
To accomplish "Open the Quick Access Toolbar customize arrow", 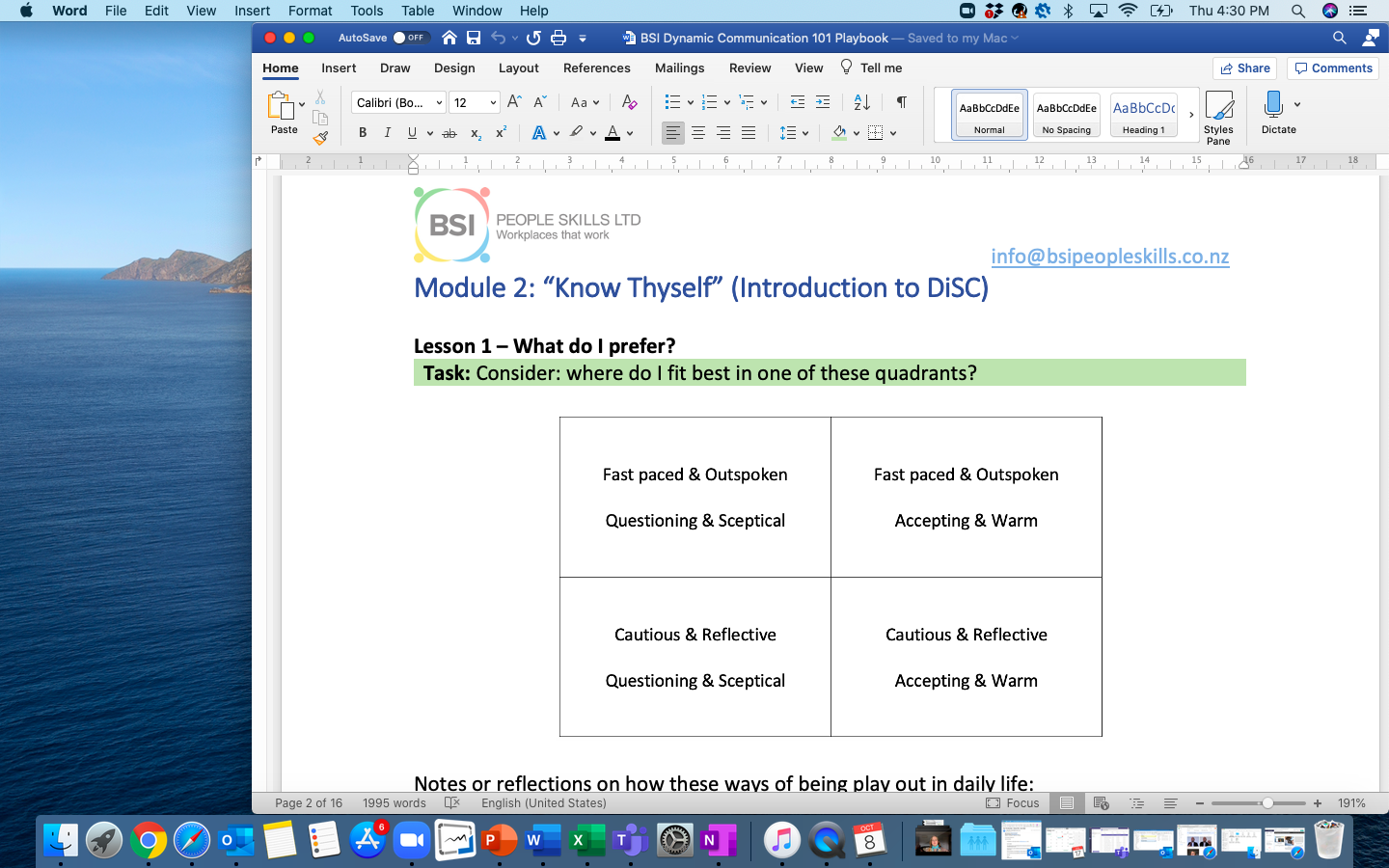I will (x=583, y=38).
